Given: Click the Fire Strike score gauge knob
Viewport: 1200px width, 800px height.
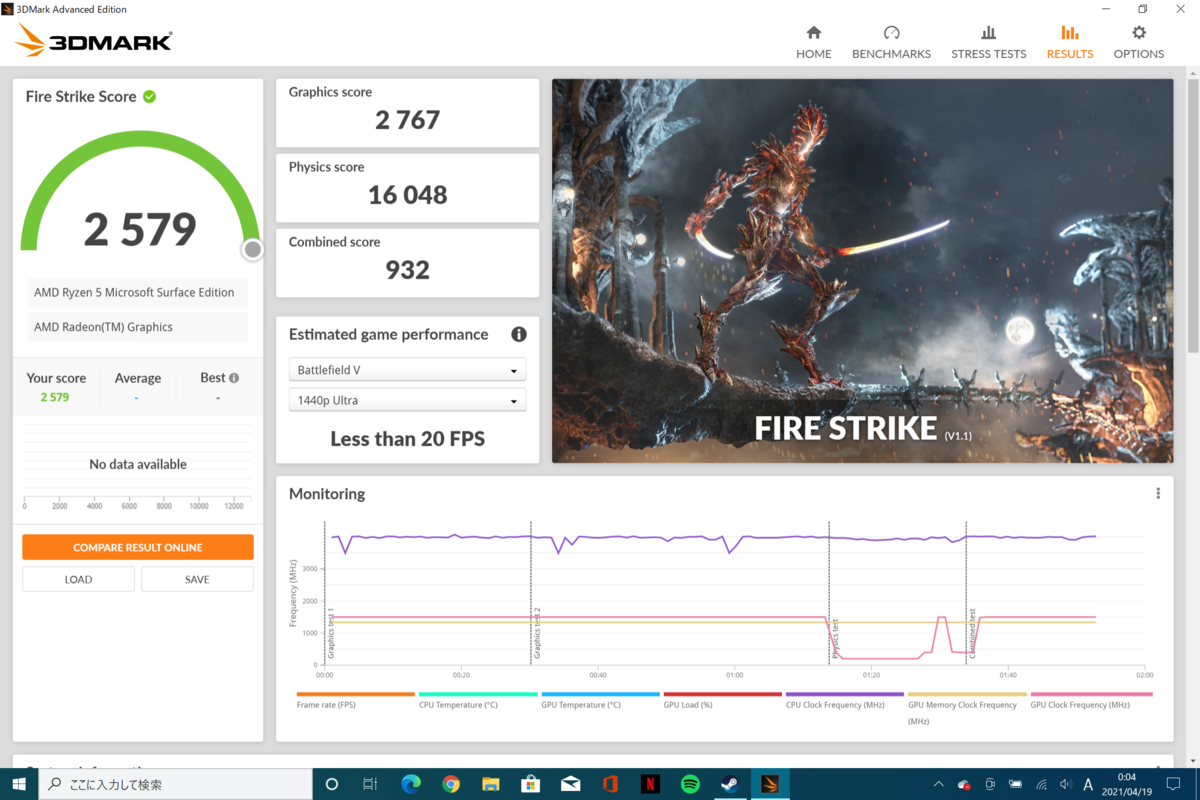Looking at the screenshot, I should [253, 249].
